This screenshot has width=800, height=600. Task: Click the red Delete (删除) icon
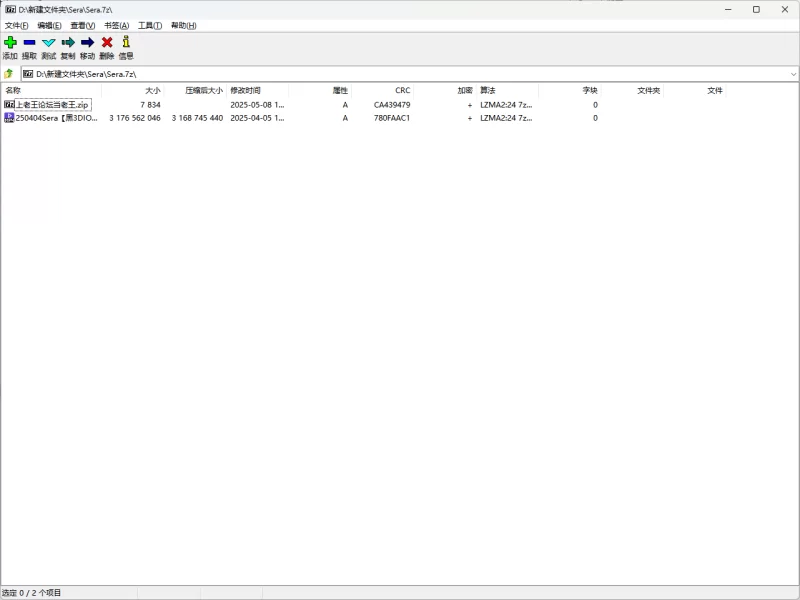tap(107, 43)
